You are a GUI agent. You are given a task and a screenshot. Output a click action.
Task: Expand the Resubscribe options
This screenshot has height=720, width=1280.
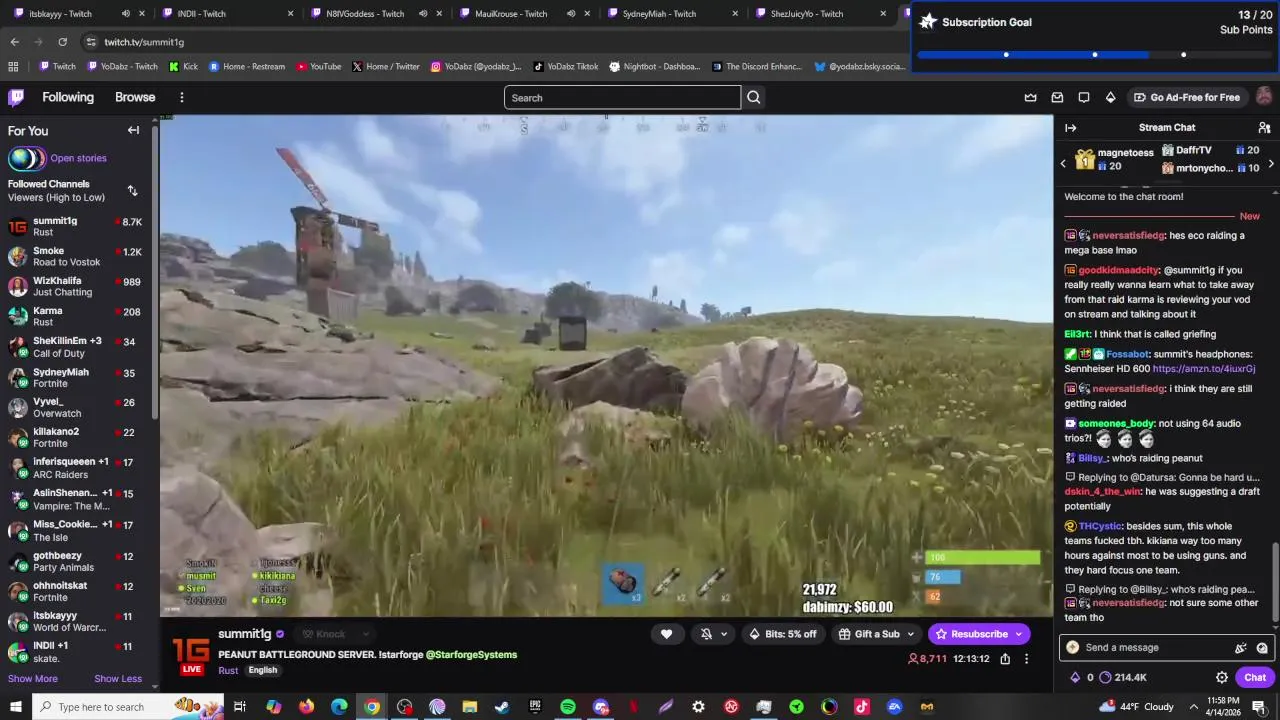click(x=1019, y=634)
